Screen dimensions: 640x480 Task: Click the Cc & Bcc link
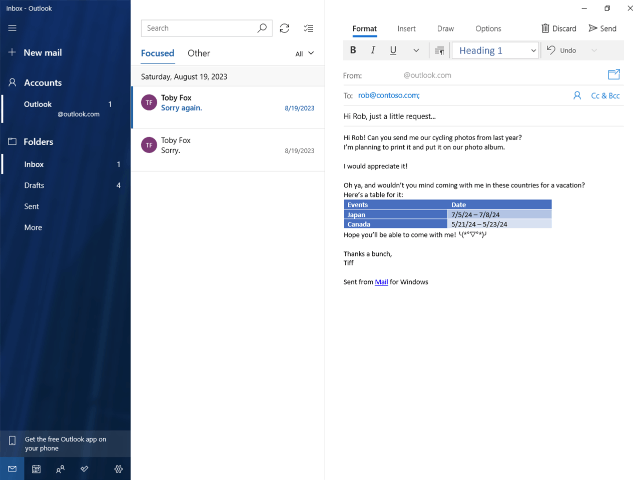coord(605,96)
